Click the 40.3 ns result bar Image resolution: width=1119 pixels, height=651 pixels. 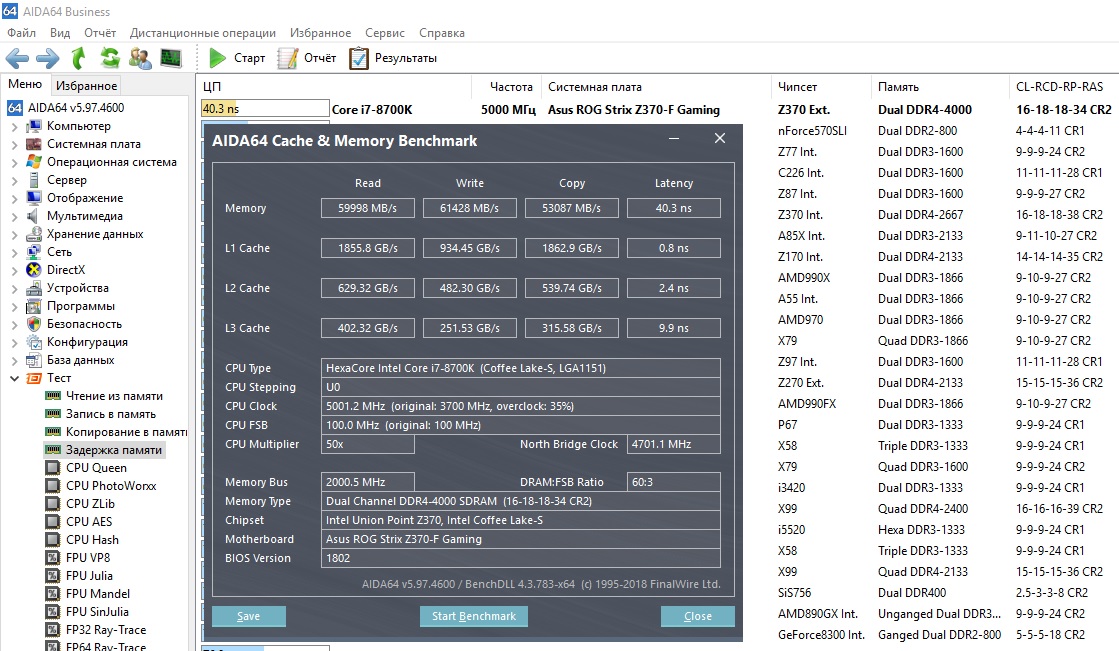tap(265, 108)
